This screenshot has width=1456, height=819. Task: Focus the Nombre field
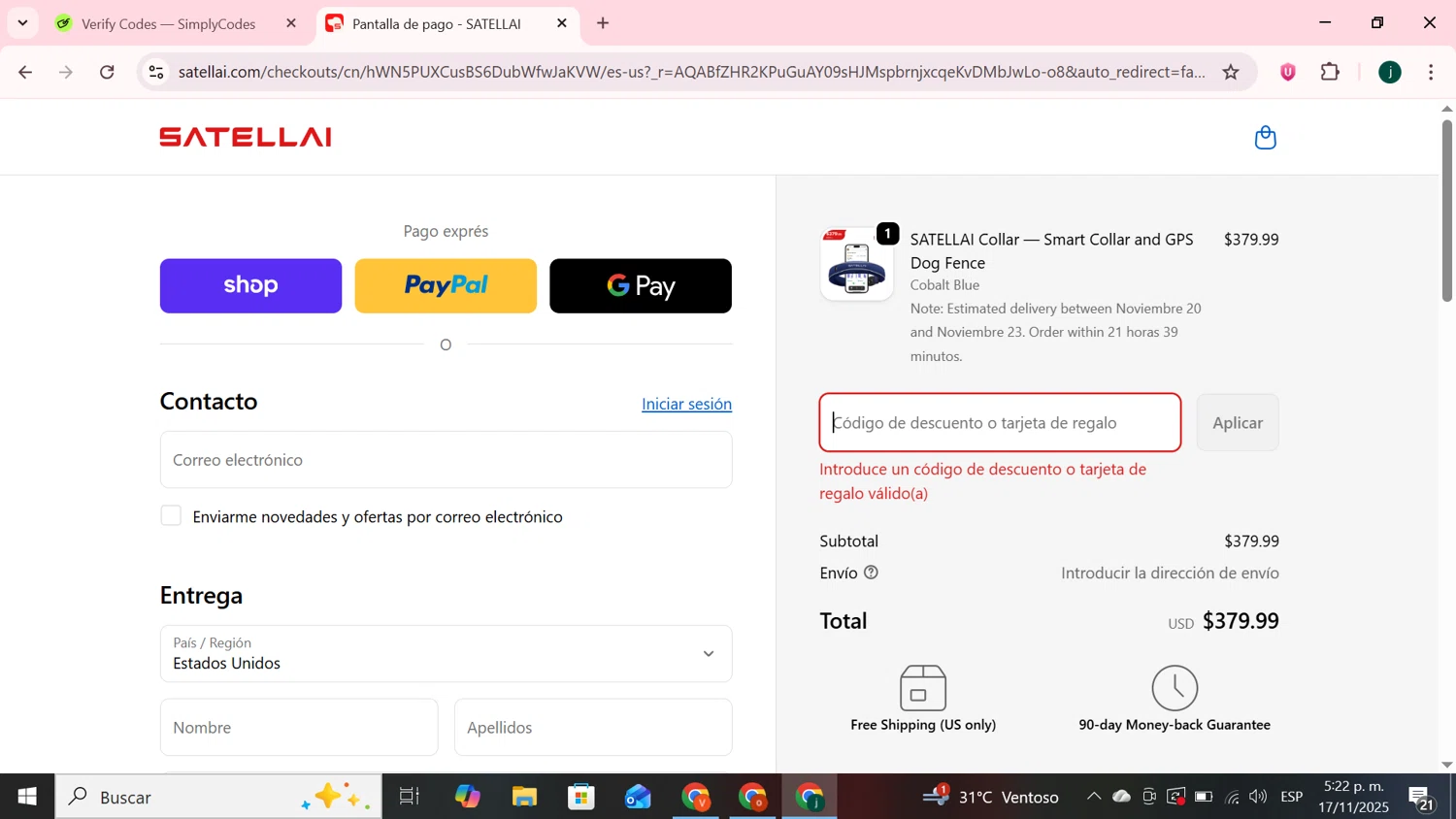299,727
